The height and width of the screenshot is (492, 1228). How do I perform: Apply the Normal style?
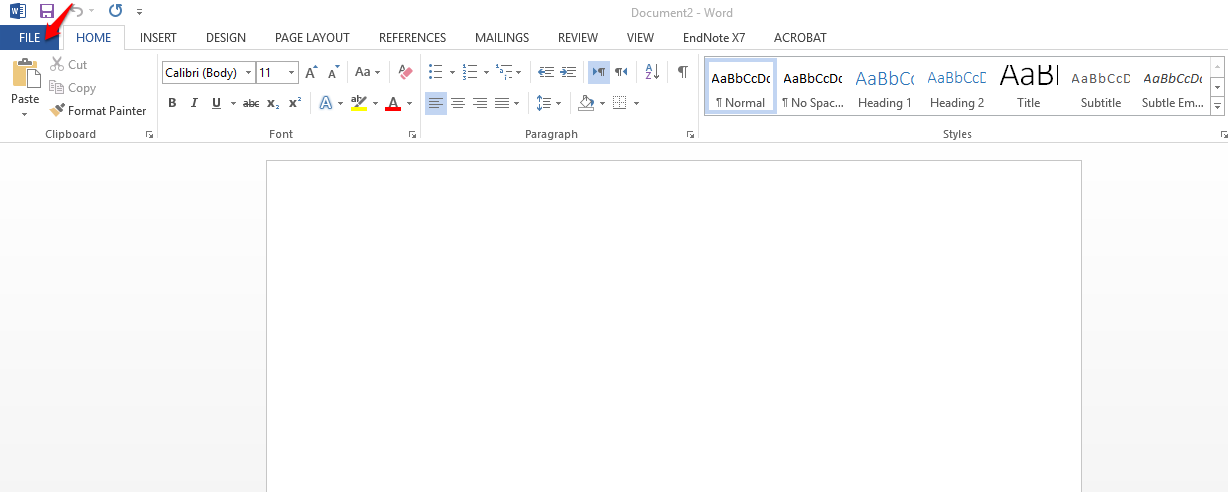pos(741,87)
